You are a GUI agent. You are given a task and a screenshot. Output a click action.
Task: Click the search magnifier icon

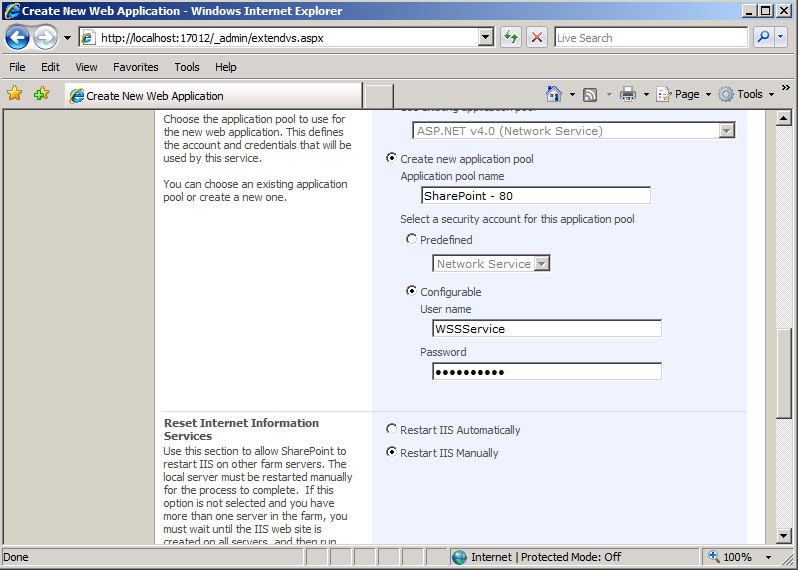pos(763,37)
